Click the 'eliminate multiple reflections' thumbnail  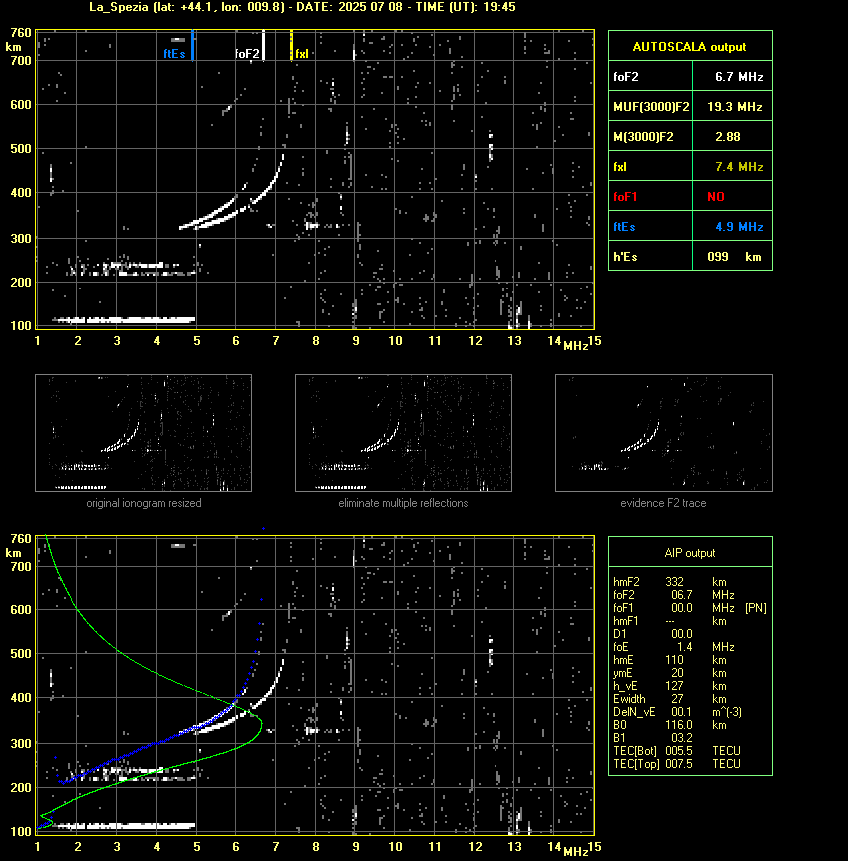click(x=403, y=433)
